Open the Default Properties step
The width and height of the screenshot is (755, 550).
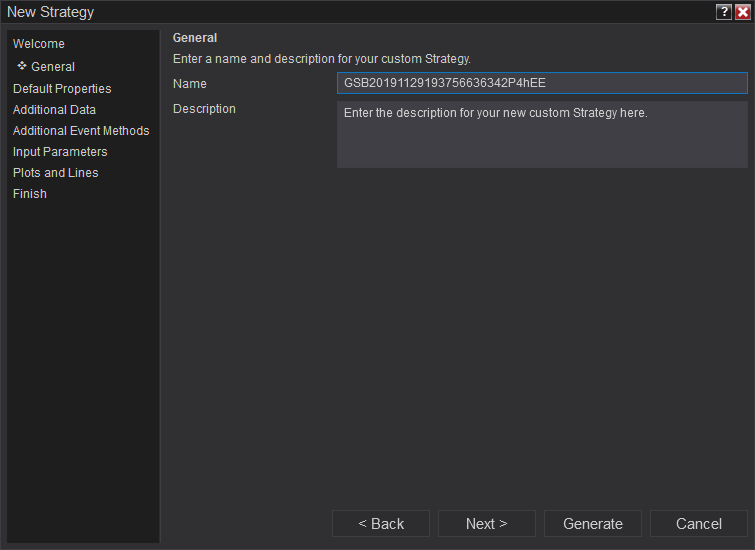[62, 89]
